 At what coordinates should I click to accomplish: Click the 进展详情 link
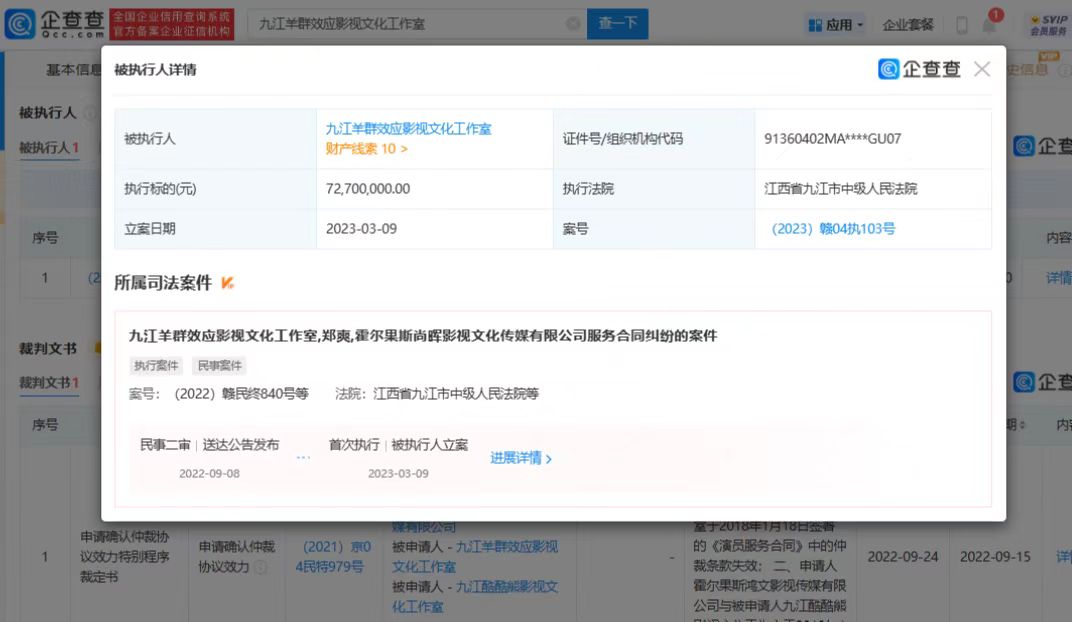[521, 458]
